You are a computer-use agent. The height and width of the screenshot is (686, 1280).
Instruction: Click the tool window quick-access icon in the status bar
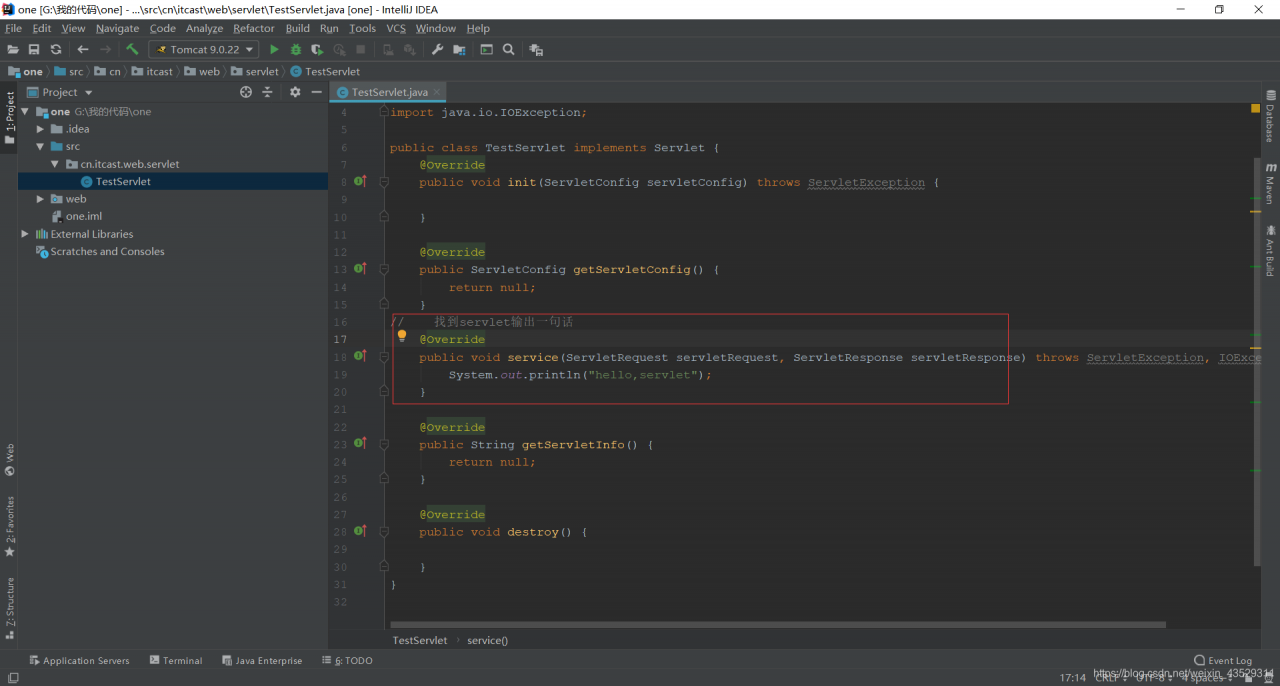pyautogui.click(x=13, y=677)
